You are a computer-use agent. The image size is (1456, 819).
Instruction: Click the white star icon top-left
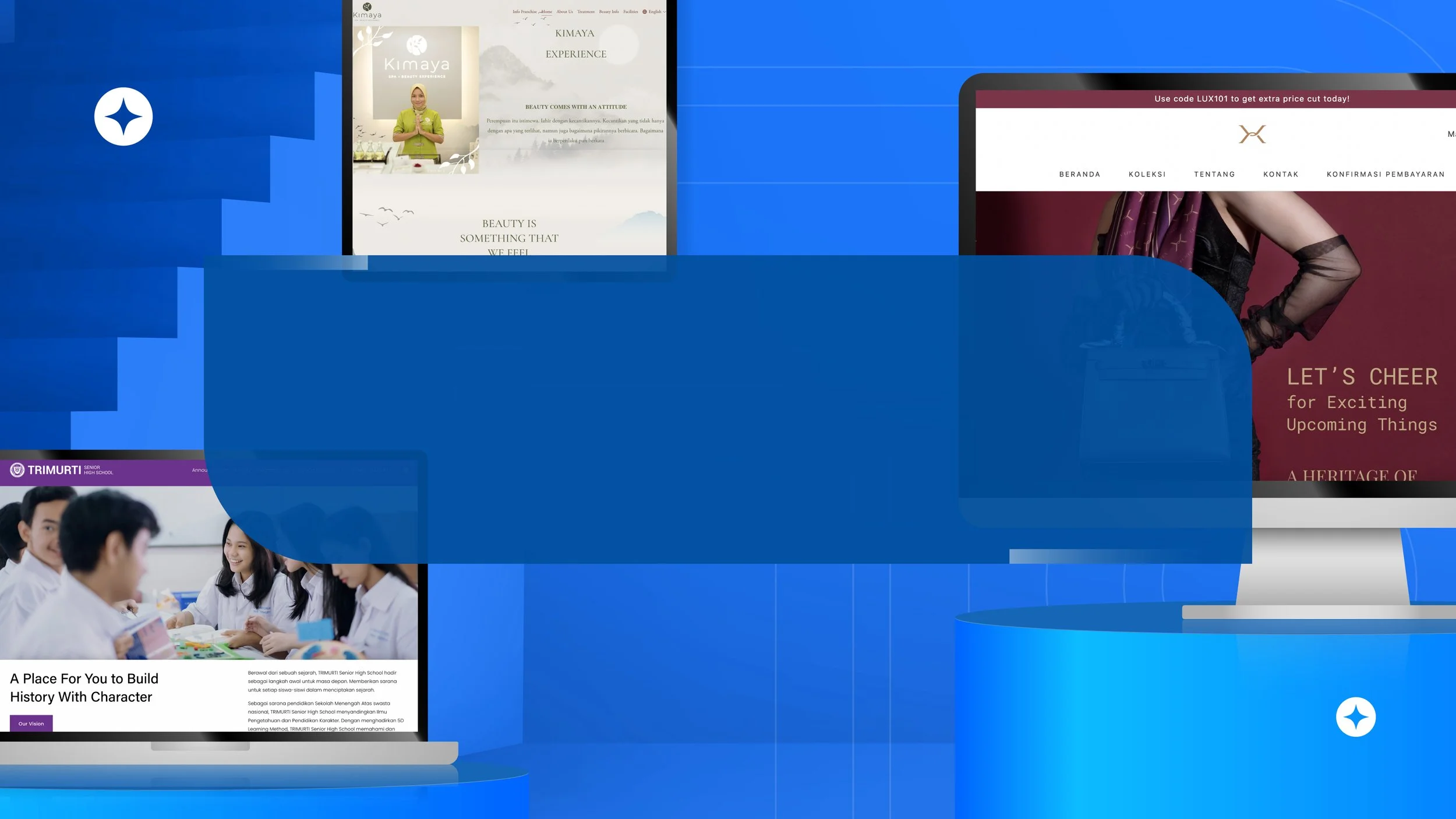pos(123,117)
